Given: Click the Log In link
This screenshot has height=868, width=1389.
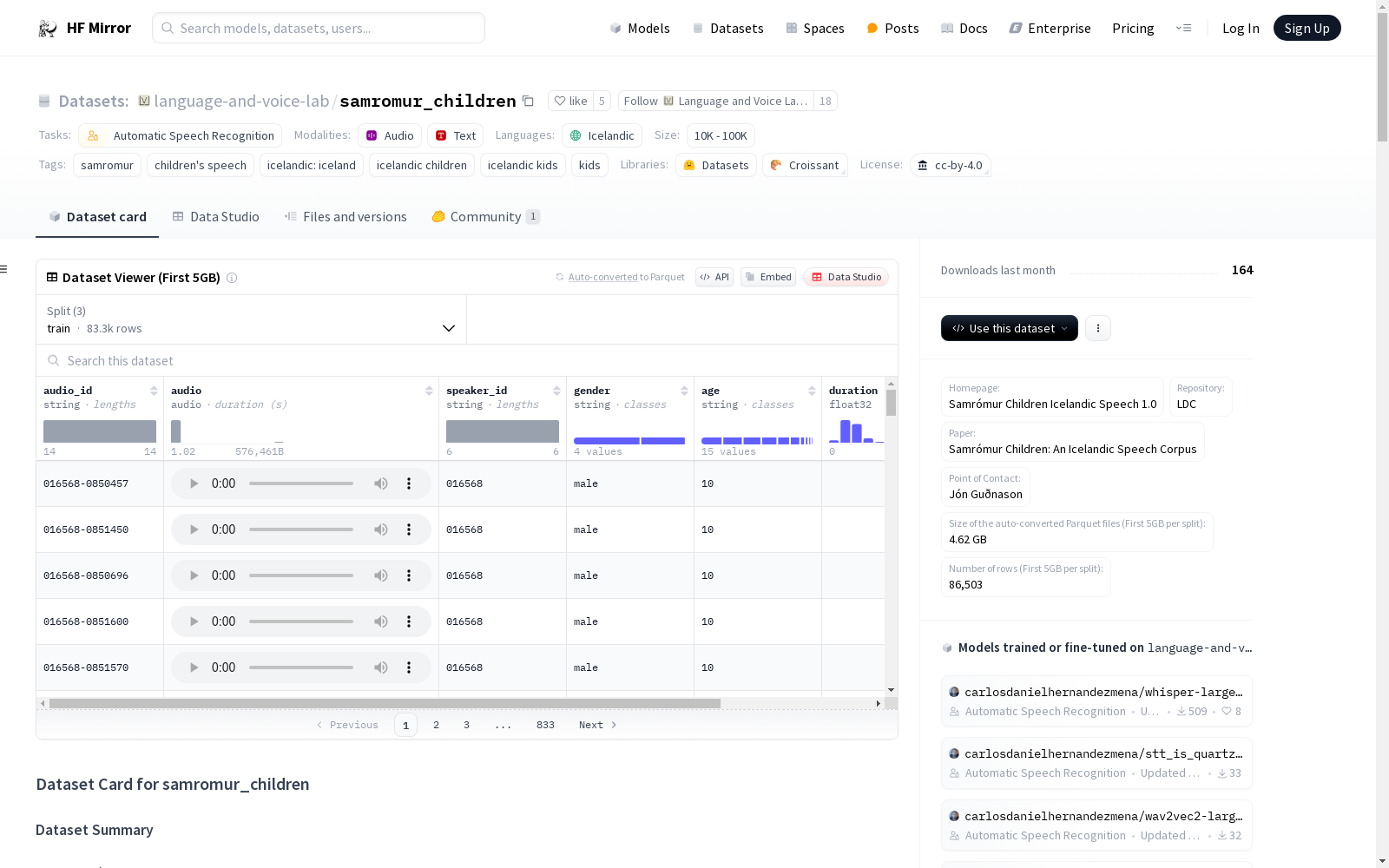Looking at the screenshot, I should click(x=1241, y=28).
